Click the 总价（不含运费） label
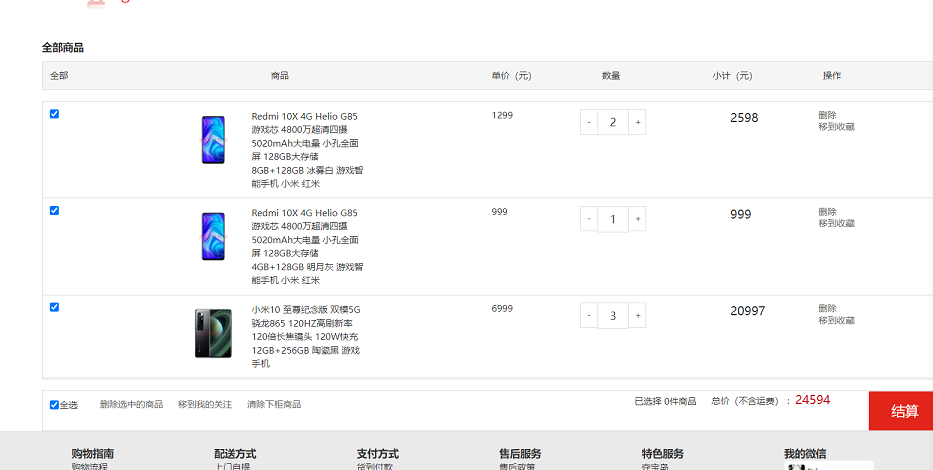Image resolution: width=933 pixels, height=470 pixels. coord(751,402)
